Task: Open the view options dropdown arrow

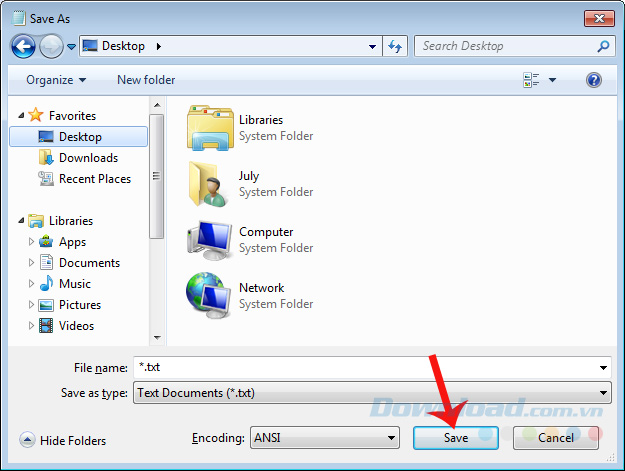Action: 552,80
